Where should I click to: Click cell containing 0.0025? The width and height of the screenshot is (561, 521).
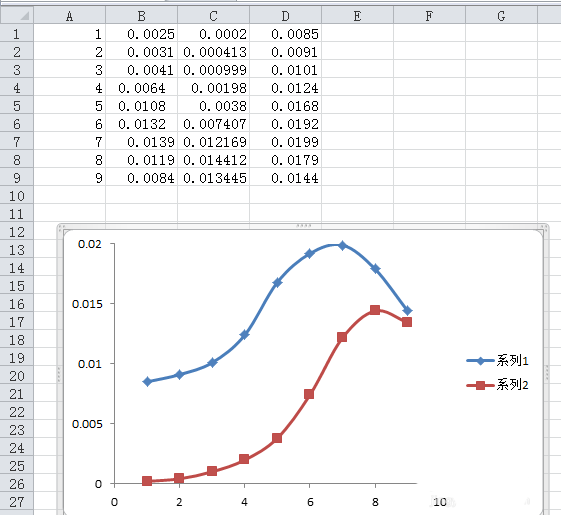click(141, 33)
